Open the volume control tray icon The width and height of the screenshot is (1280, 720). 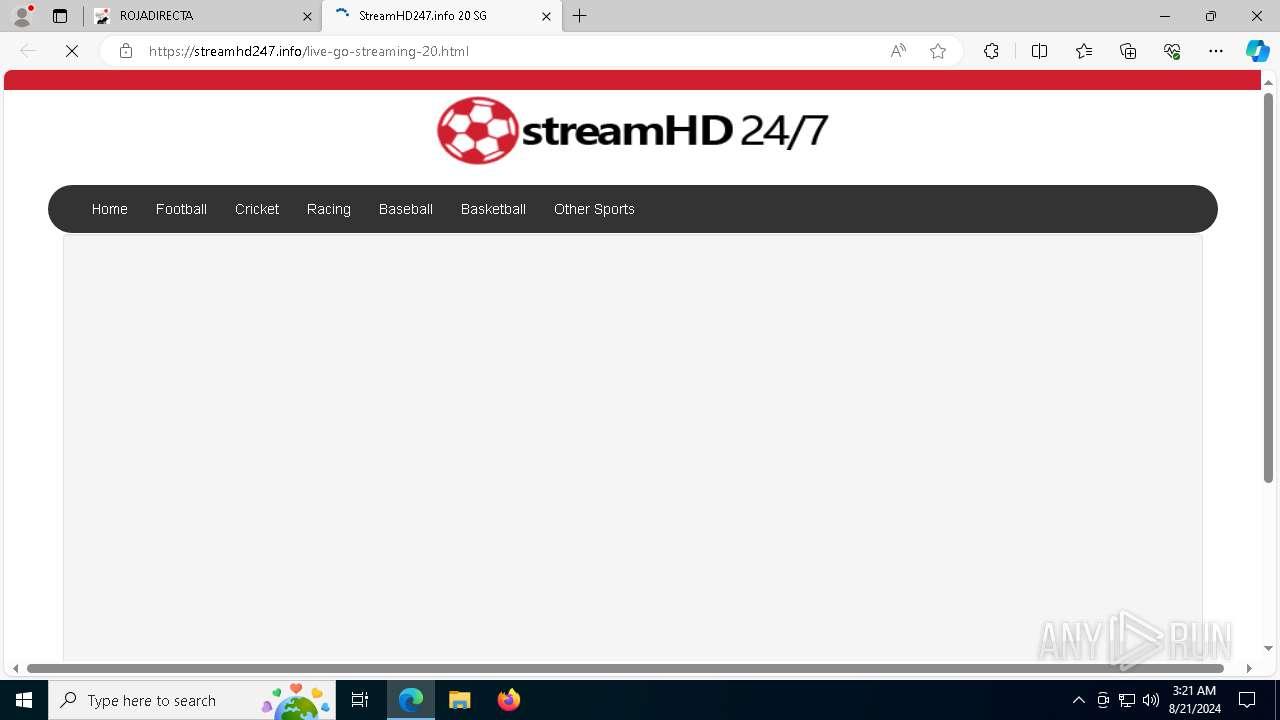pyautogui.click(x=1151, y=700)
